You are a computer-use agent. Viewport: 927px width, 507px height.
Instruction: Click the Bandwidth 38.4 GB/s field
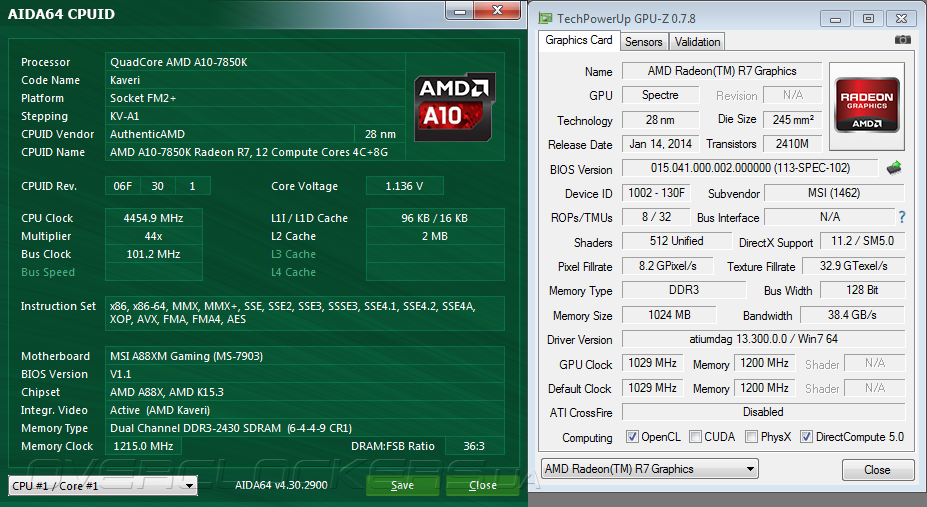[853, 315]
